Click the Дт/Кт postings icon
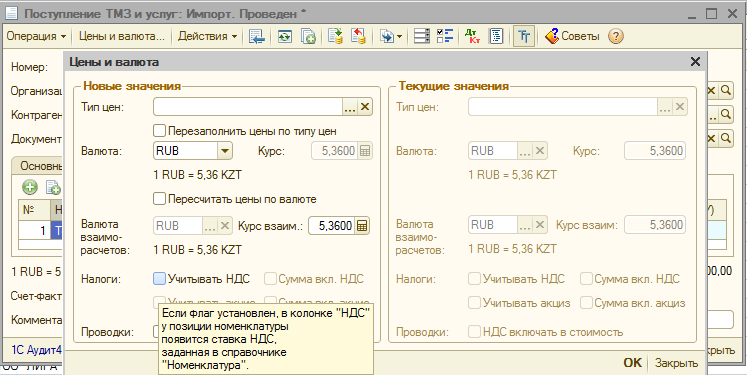The image size is (747, 375). (x=472, y=36)
